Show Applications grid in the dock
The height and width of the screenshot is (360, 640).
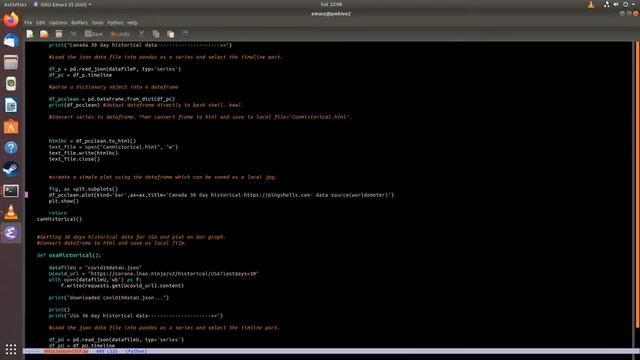pos(11,349)
